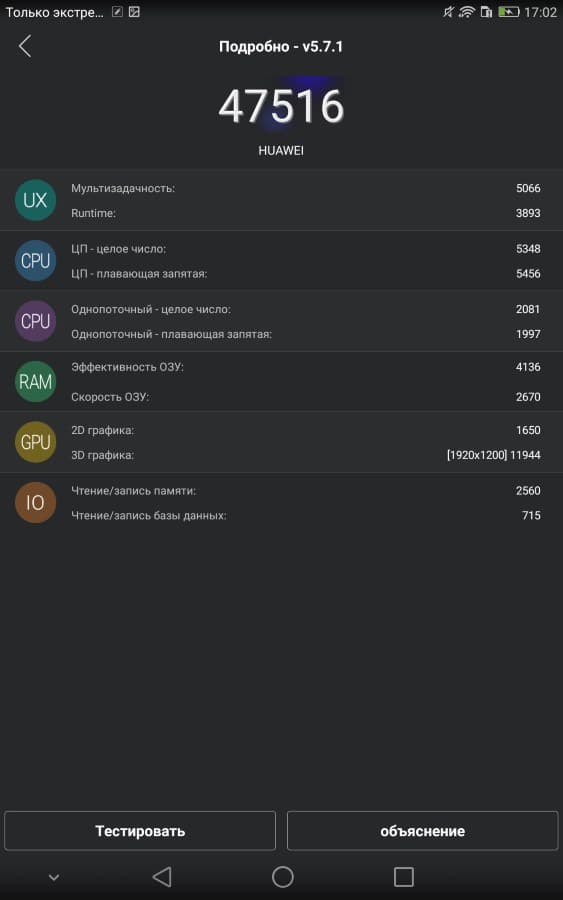Image resolution: width=563 pixels, height=900 pixels.
Task: Click the blue CPU category icon
Action: [35, 261]
